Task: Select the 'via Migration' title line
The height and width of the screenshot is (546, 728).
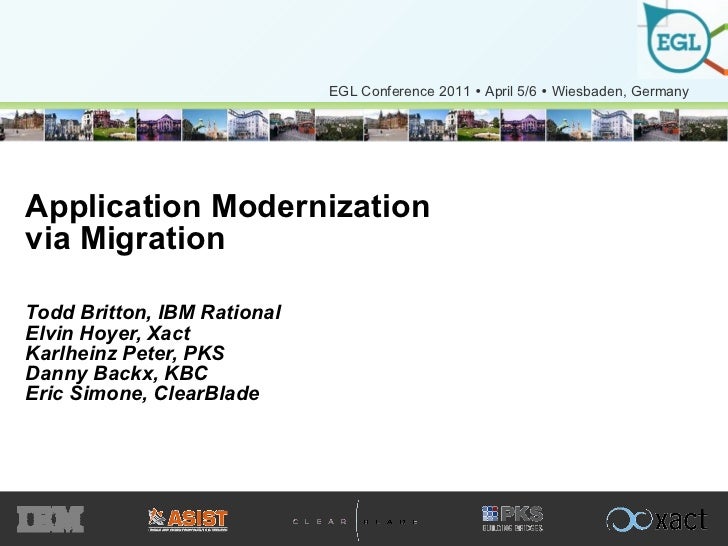Action: [125, 239]
